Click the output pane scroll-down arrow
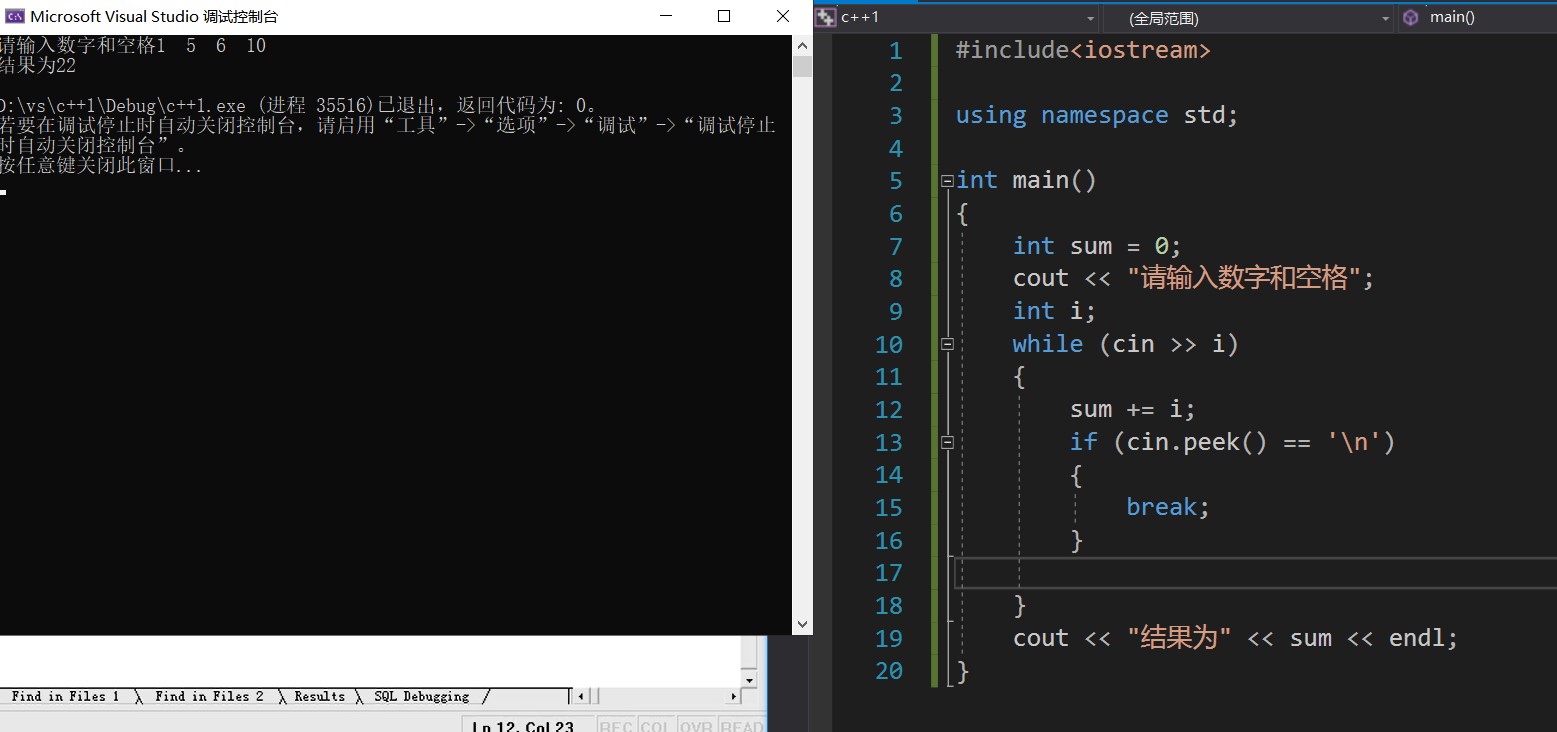 pyautogui.click(x=749, y=679)
